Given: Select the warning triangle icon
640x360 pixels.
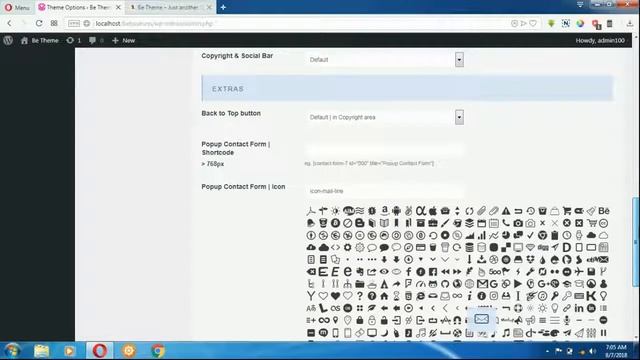Looking at the screenshot, I should pos(506,211).
